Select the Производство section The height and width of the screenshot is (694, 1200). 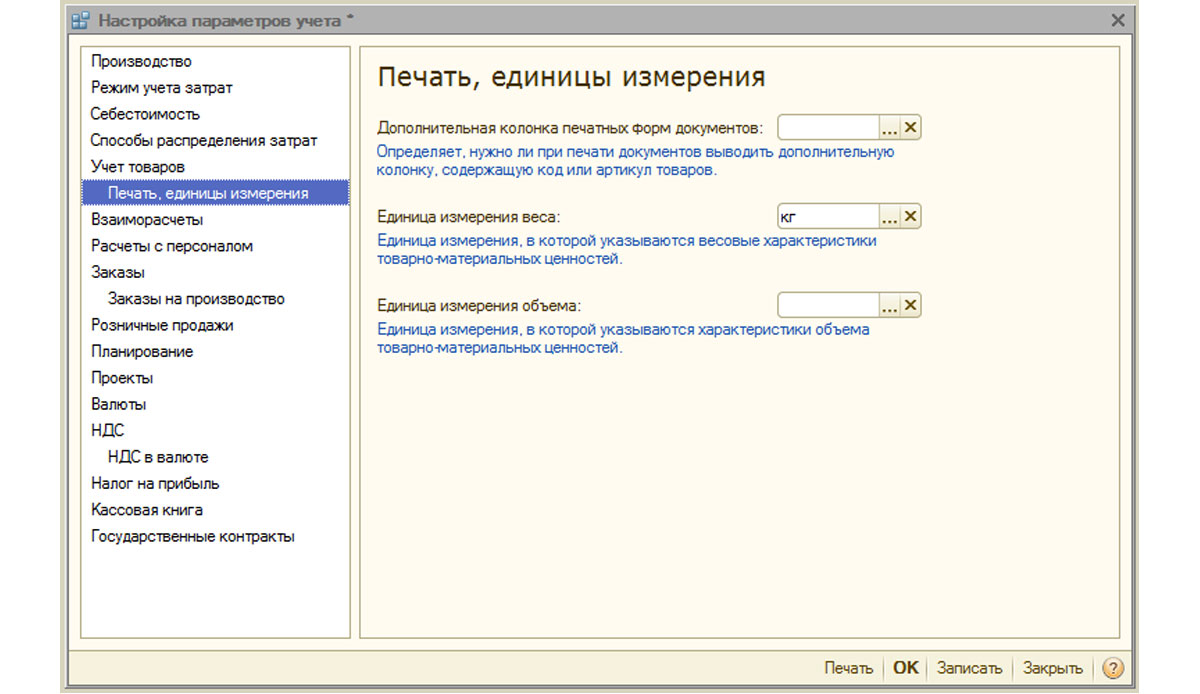(x=141, y=62)
